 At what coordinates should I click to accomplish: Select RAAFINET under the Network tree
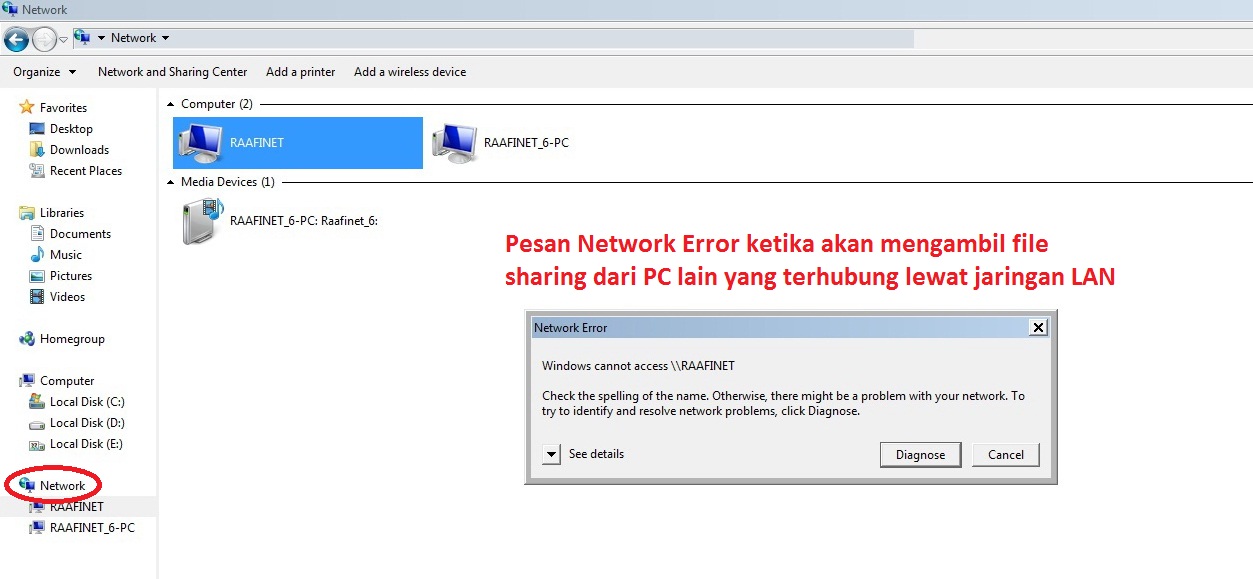(x=76, y=506)
